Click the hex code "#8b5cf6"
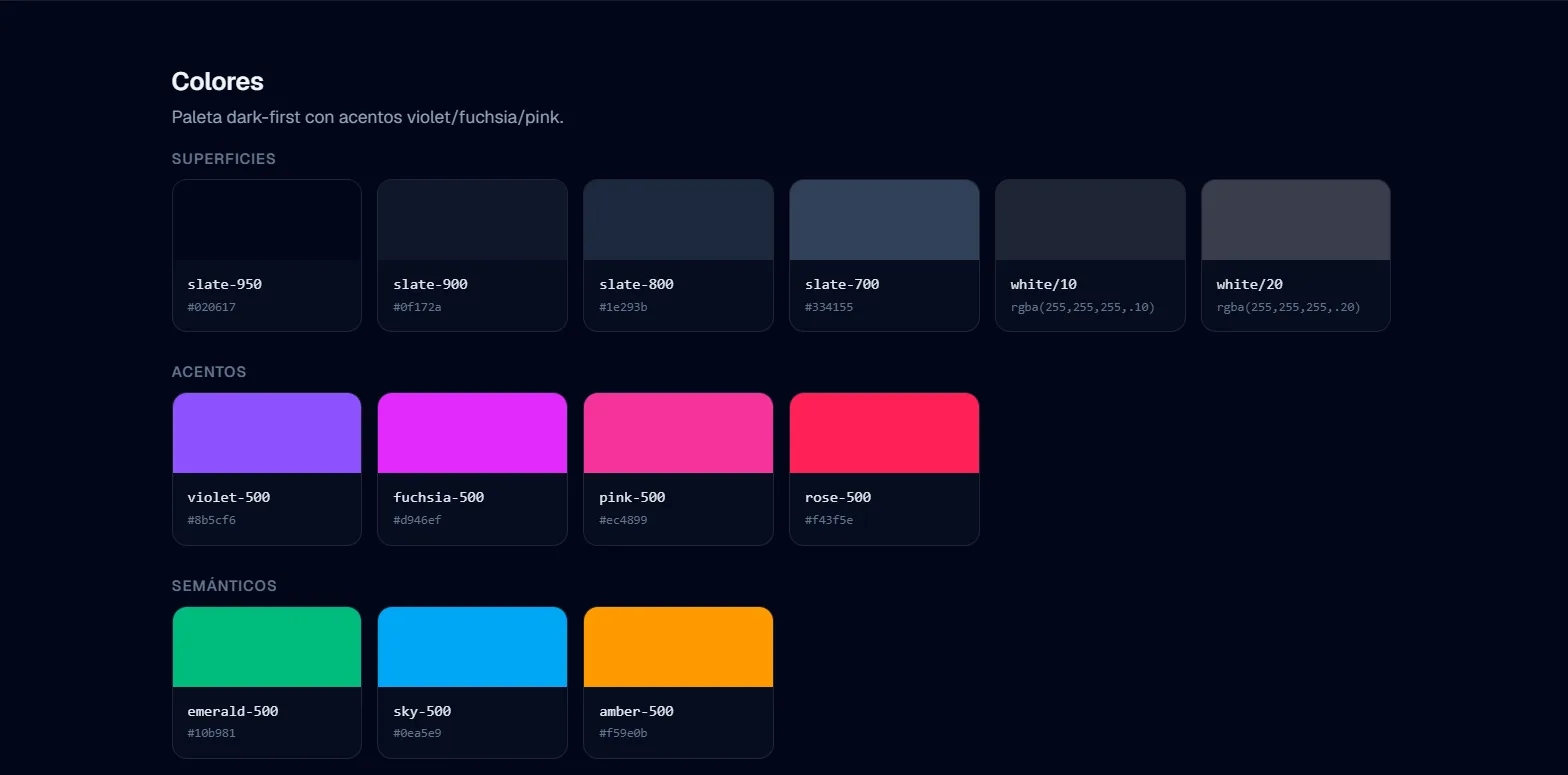Viewport: 1568px width, 775px height. 212,520
